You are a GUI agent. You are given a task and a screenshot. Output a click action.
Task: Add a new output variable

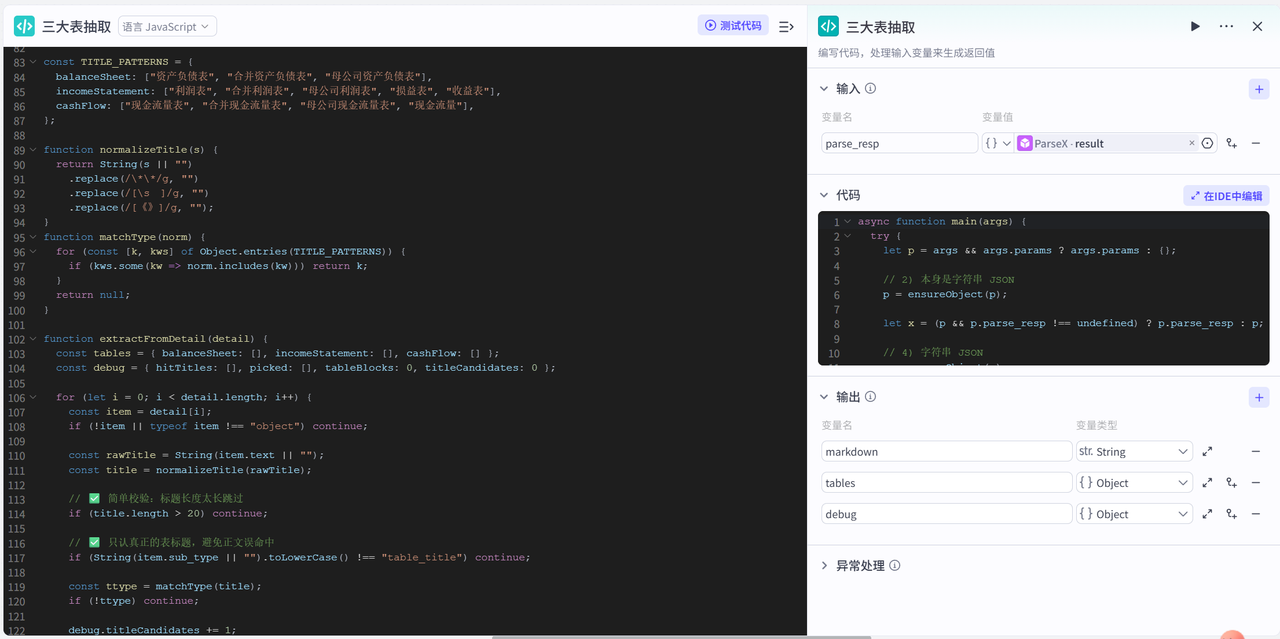(x=1258, y=397)
